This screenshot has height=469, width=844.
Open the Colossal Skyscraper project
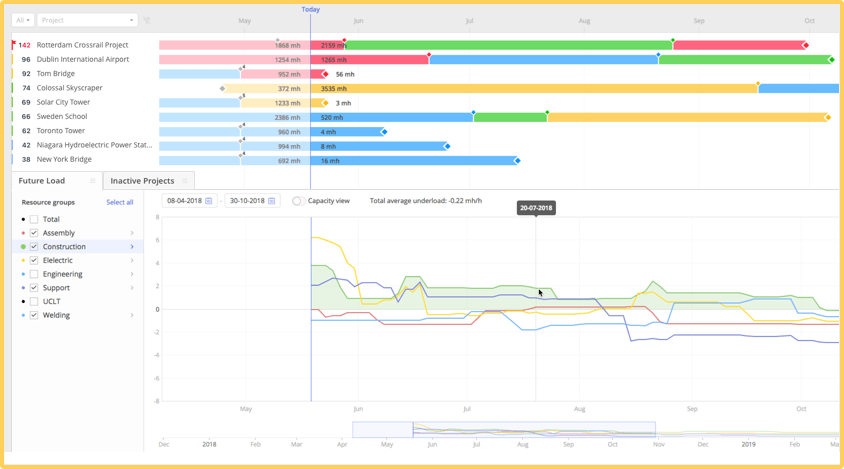[x=69, y=88]
